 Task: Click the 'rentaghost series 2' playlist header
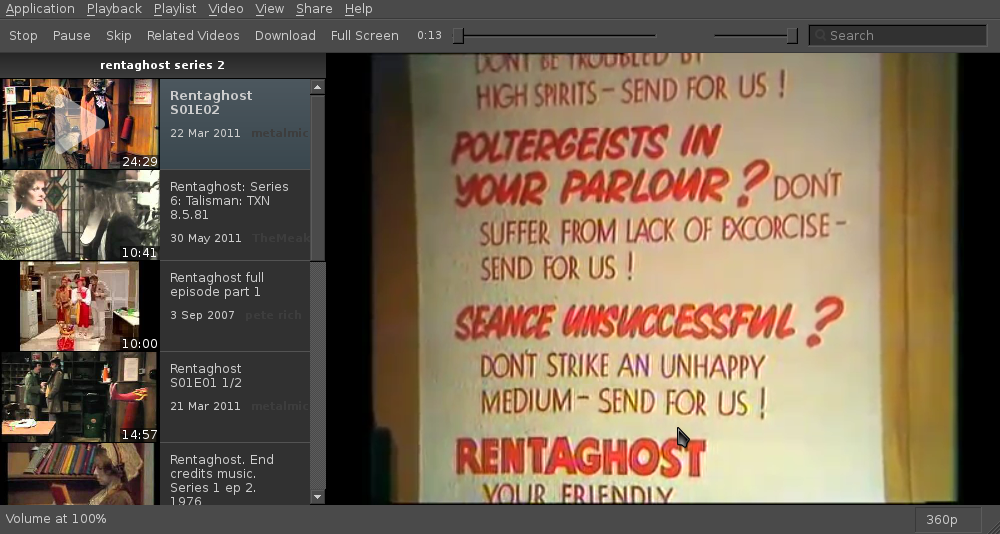pos(163,65)
